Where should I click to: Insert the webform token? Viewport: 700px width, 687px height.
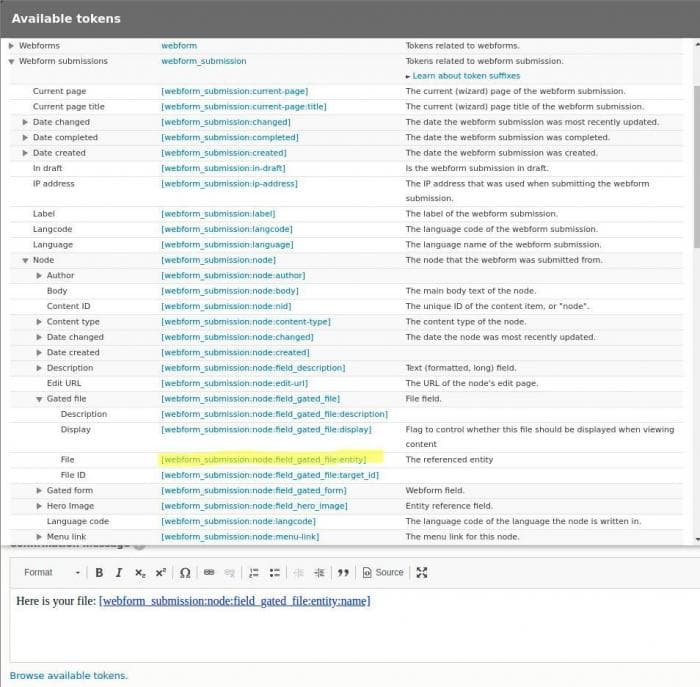[x=179, y=46]
